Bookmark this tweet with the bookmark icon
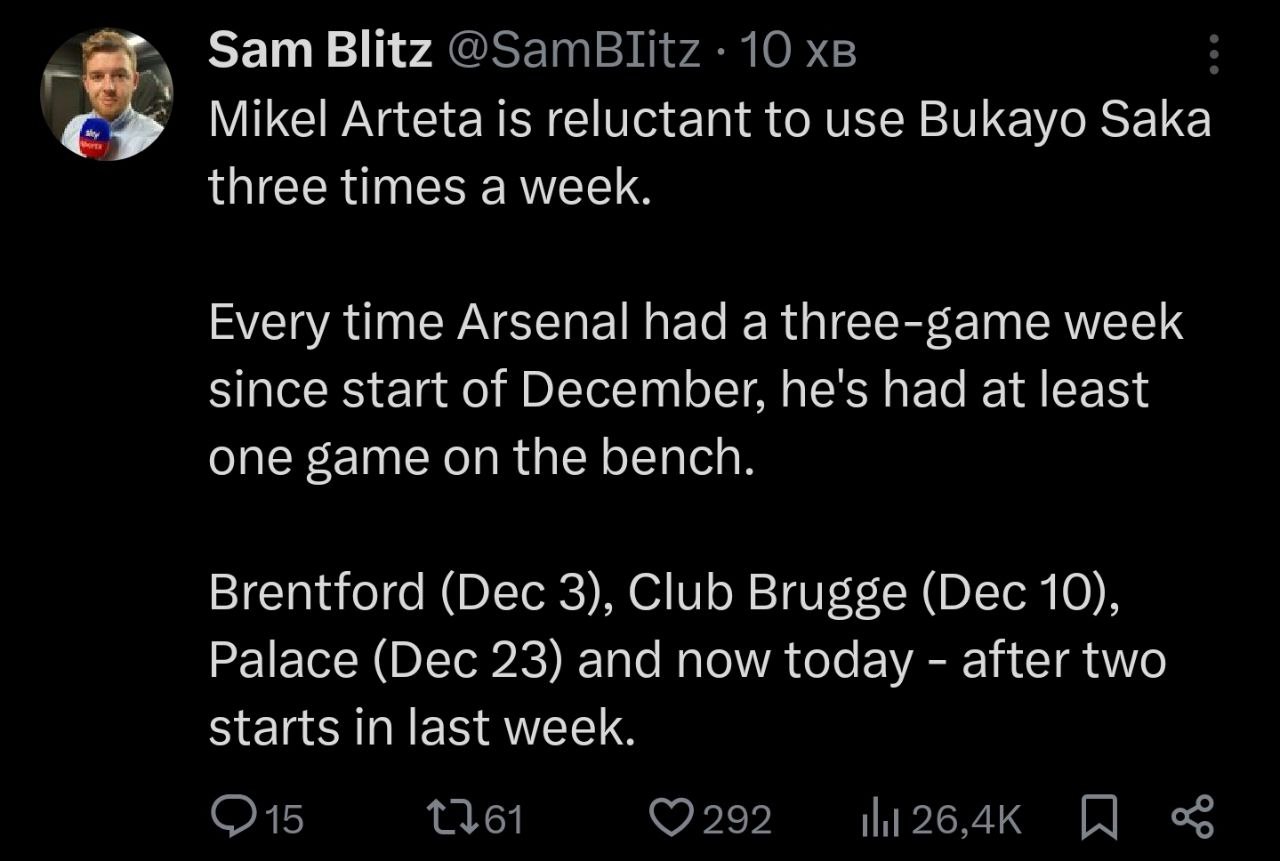Viewport: 1280px width, 861px height. point(1098,817)
